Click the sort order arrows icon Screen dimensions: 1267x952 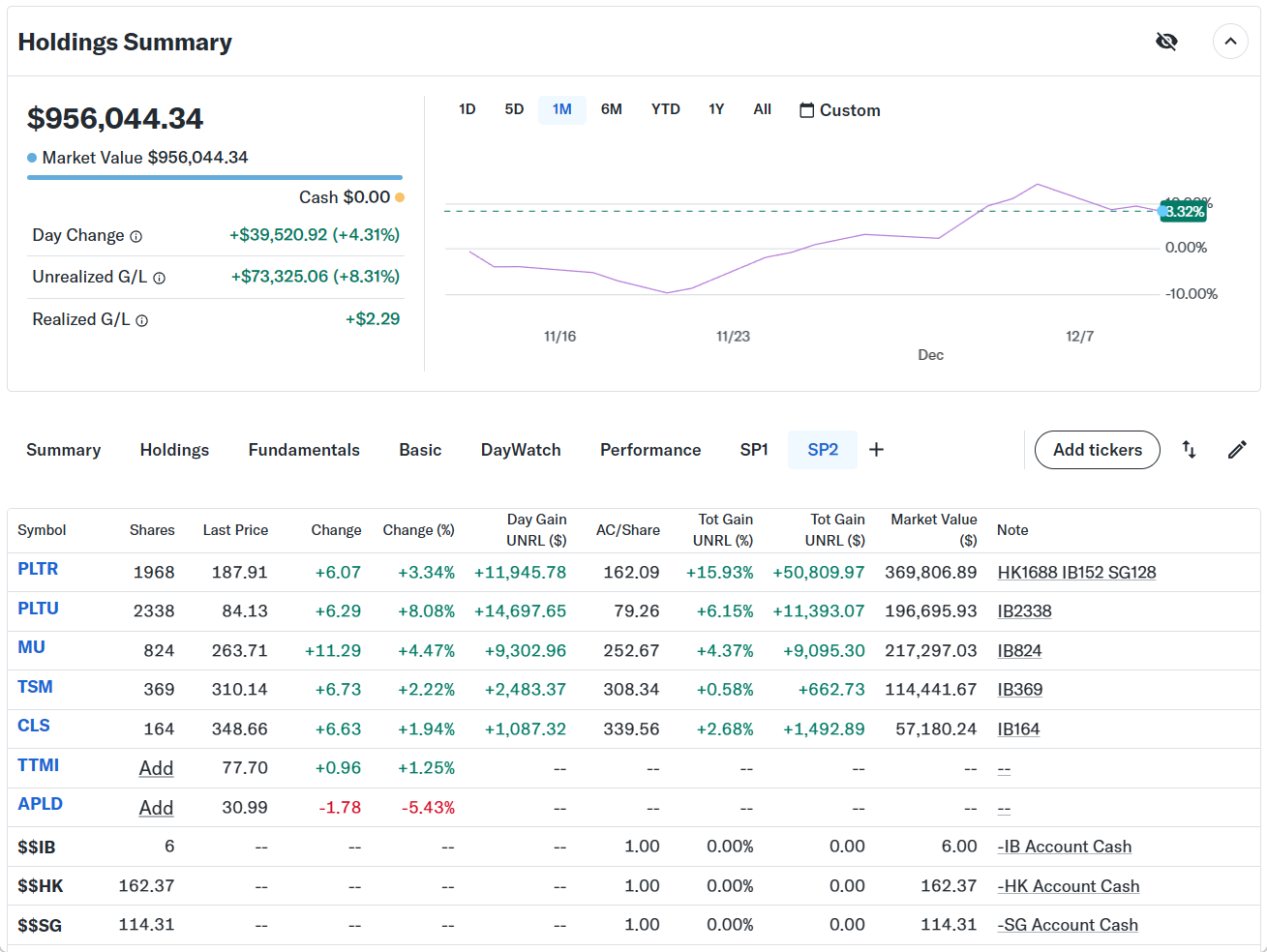1189,450
